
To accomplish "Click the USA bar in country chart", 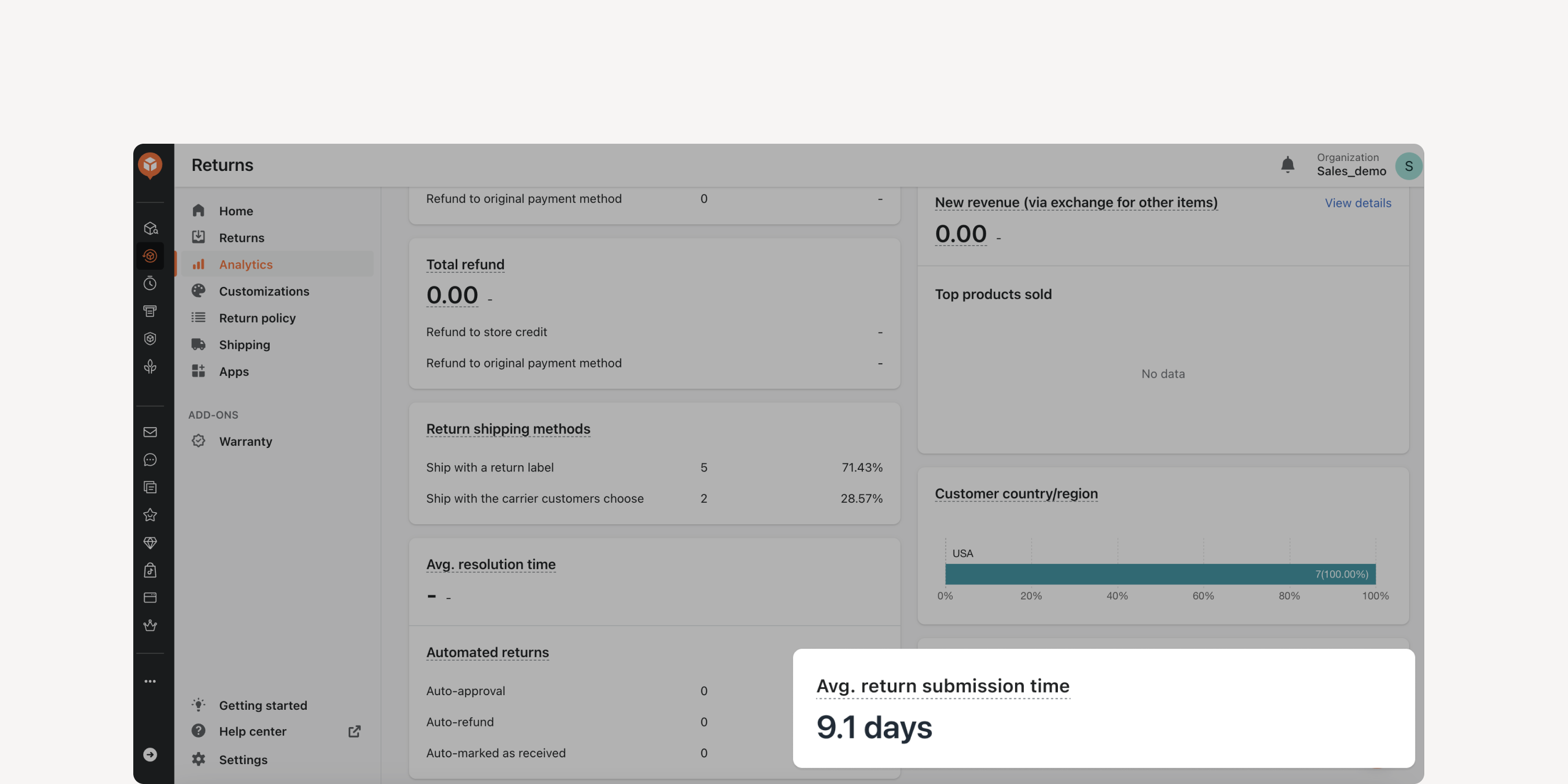I will coord(1160,574).
